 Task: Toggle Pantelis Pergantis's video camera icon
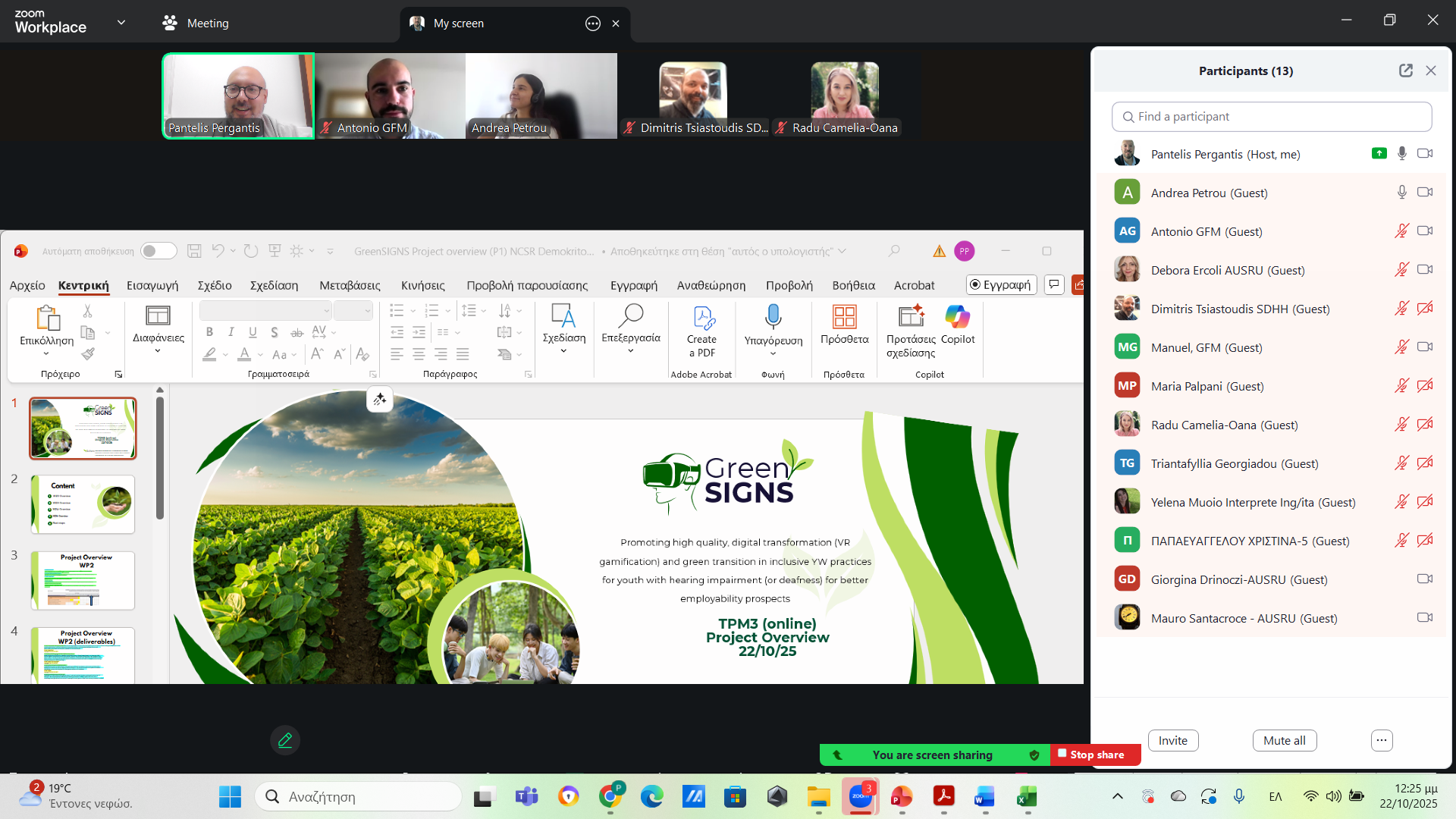click(1425, 154)
